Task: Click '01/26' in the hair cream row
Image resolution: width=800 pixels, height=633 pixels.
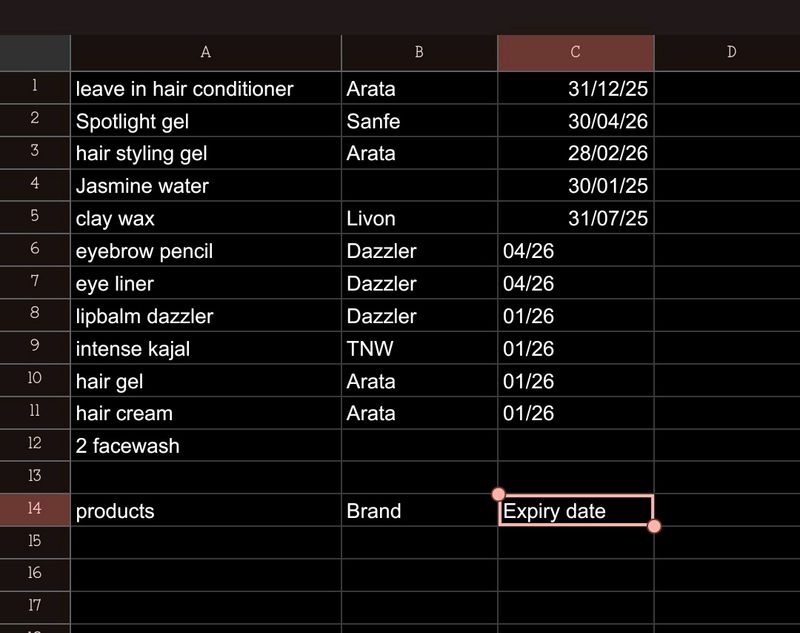Action: point(576,413)
